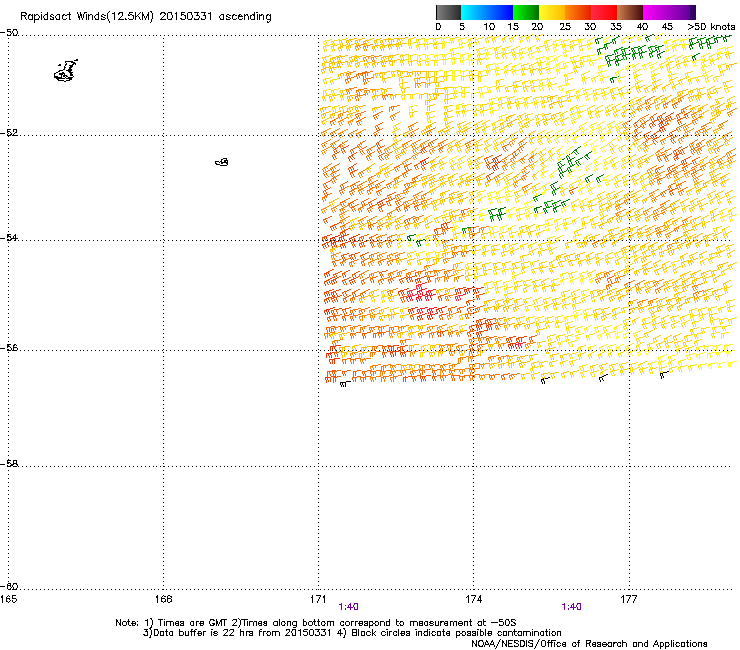Image resolution: width=740 pixels, height=650 pixels.
Task: Click the '177' longitude axis label
Action: point(628,599)
